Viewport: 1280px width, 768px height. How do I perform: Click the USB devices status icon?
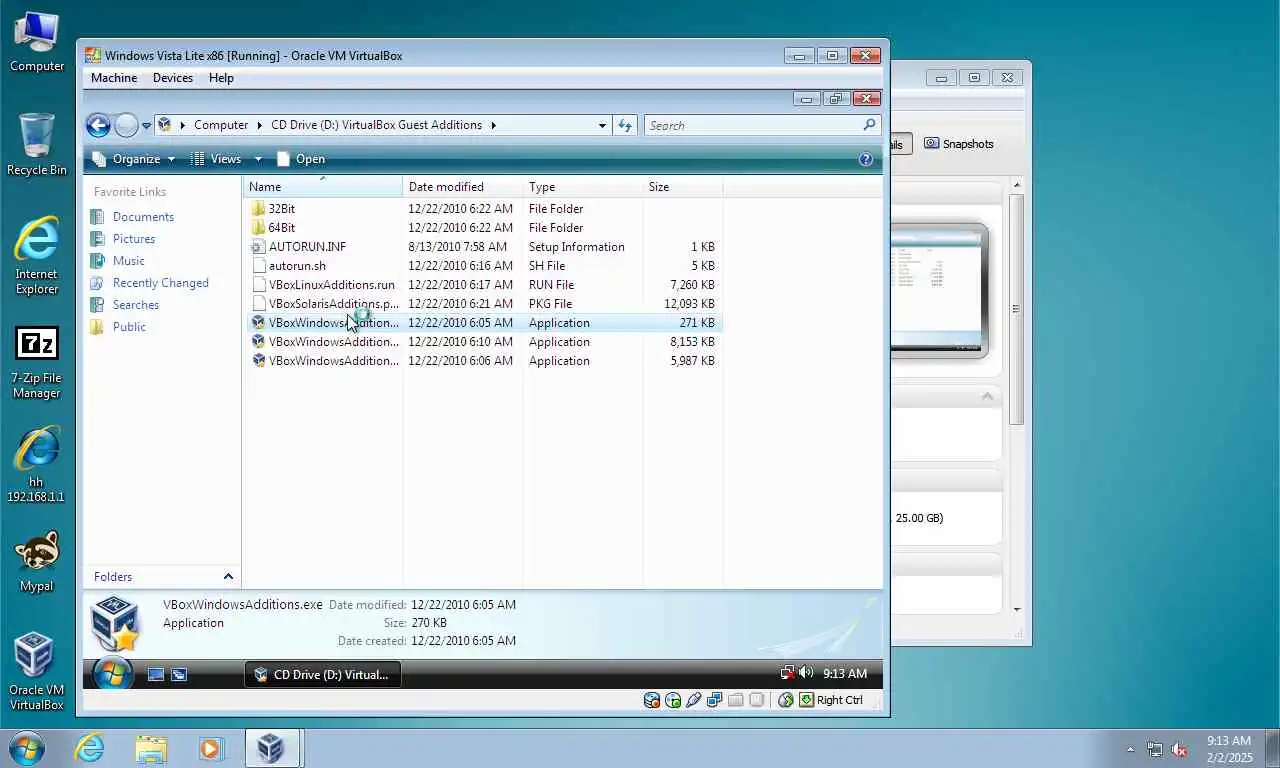(694, 700)
